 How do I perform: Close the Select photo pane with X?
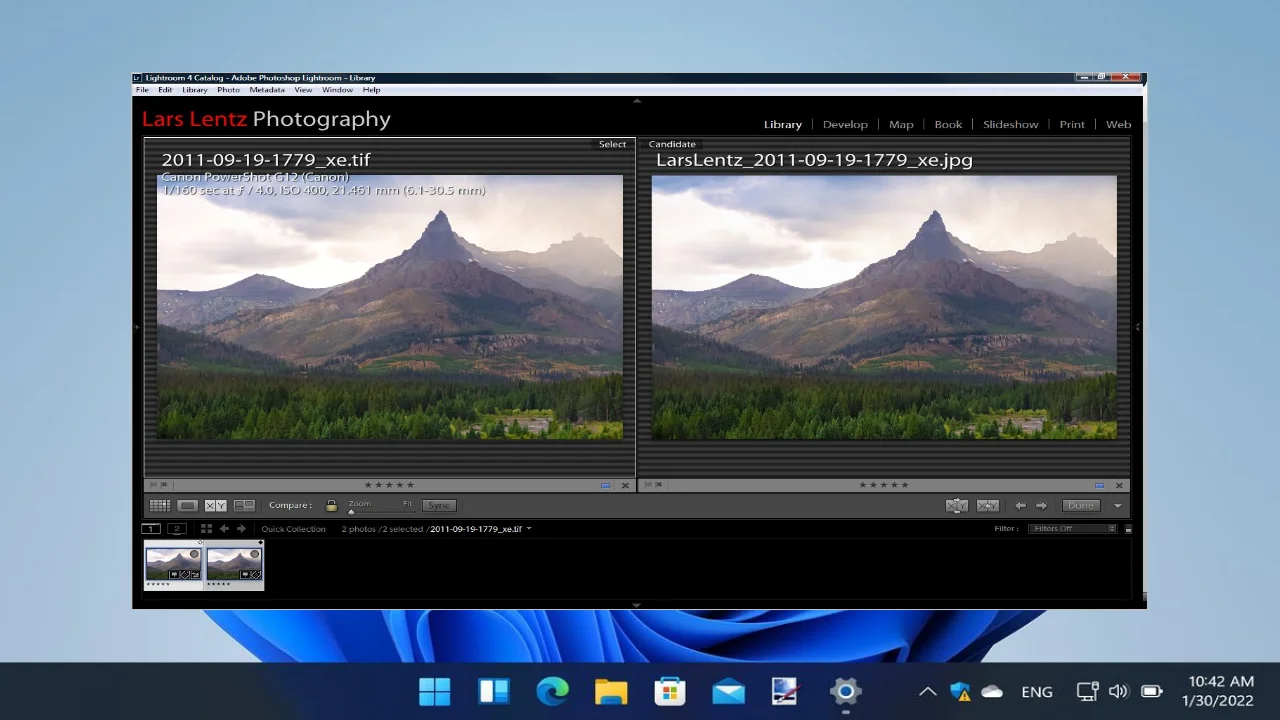pos(625,485)
